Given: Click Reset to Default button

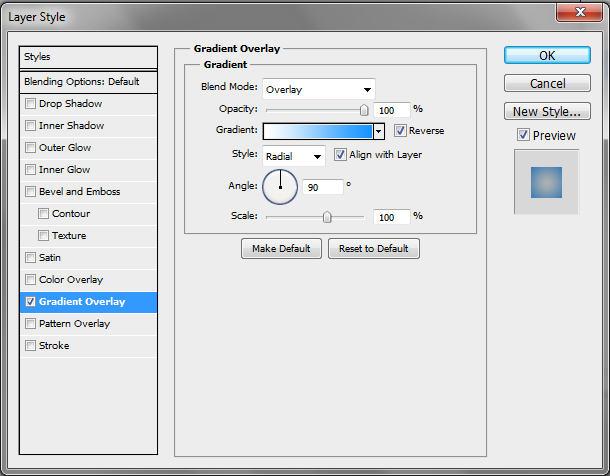Looking at the screenshot, I should click(373, 248).
